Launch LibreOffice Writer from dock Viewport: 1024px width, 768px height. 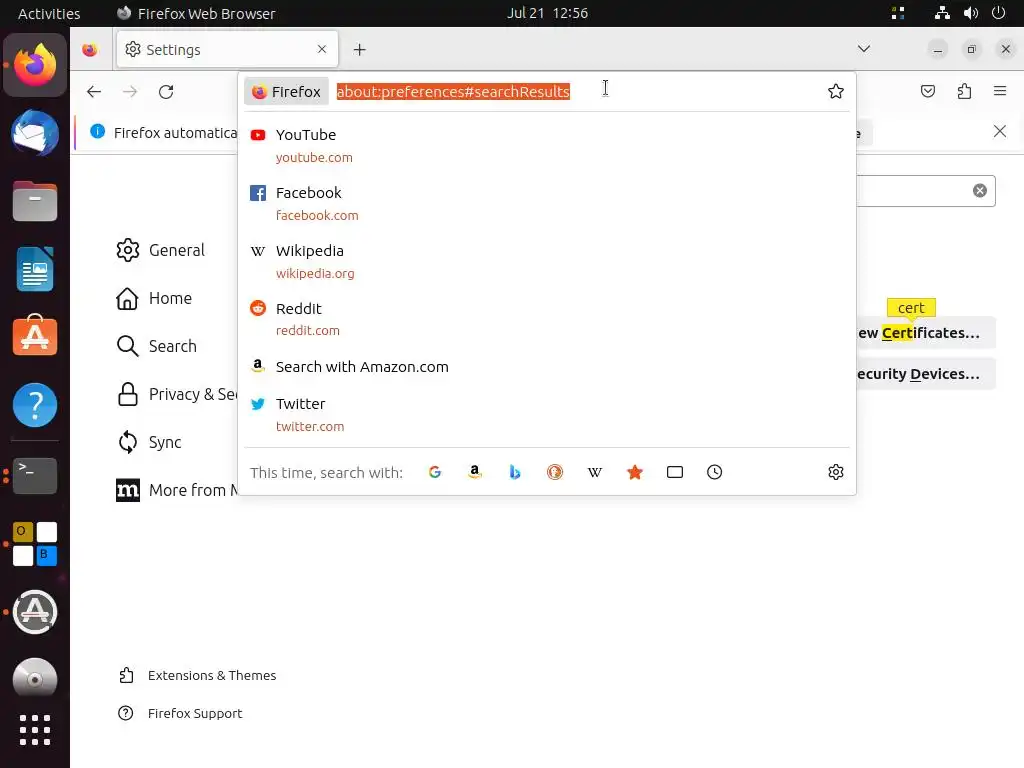click(35, 269)
